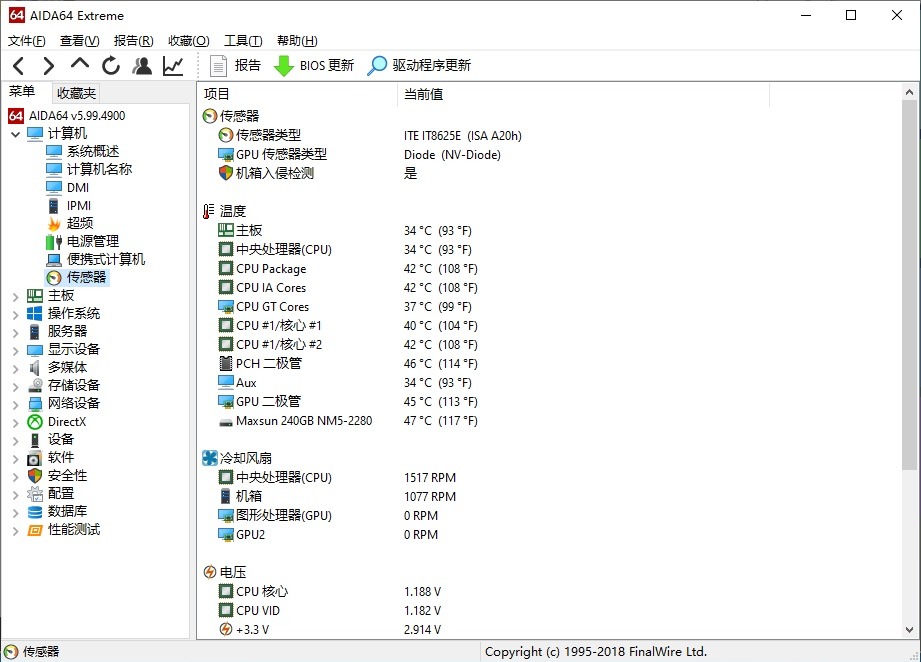This screenshot has width=921, height=662.
Task: Generate a report with the 报告 button
Action: pyautogui.click(x=235, y=65)
